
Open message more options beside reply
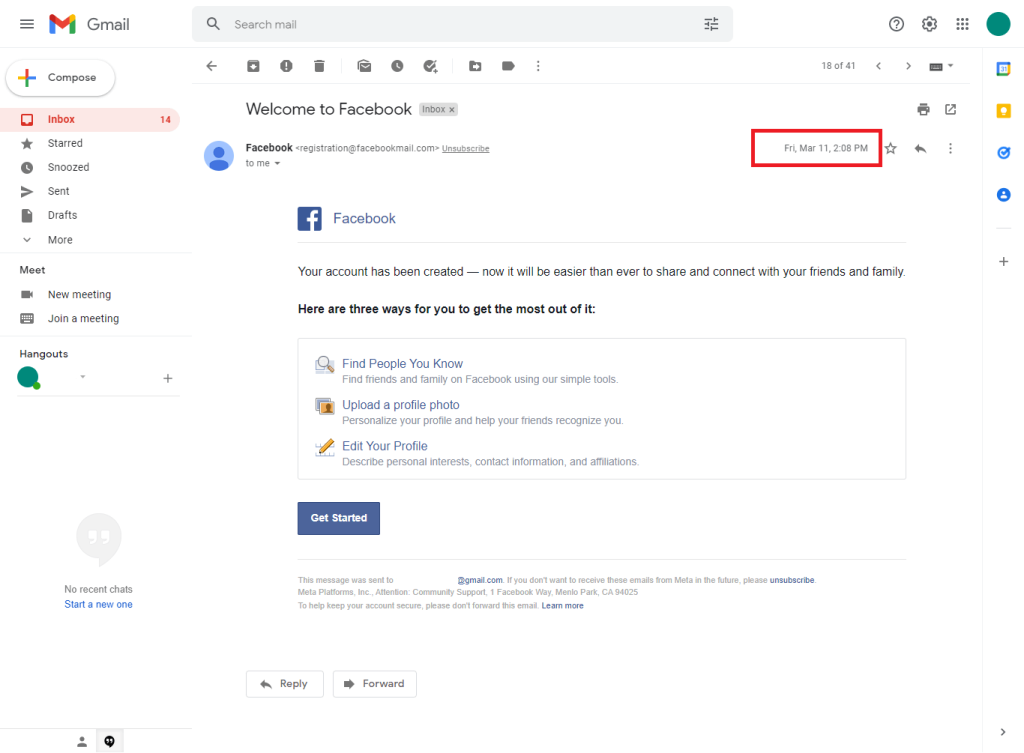[950, 148]
